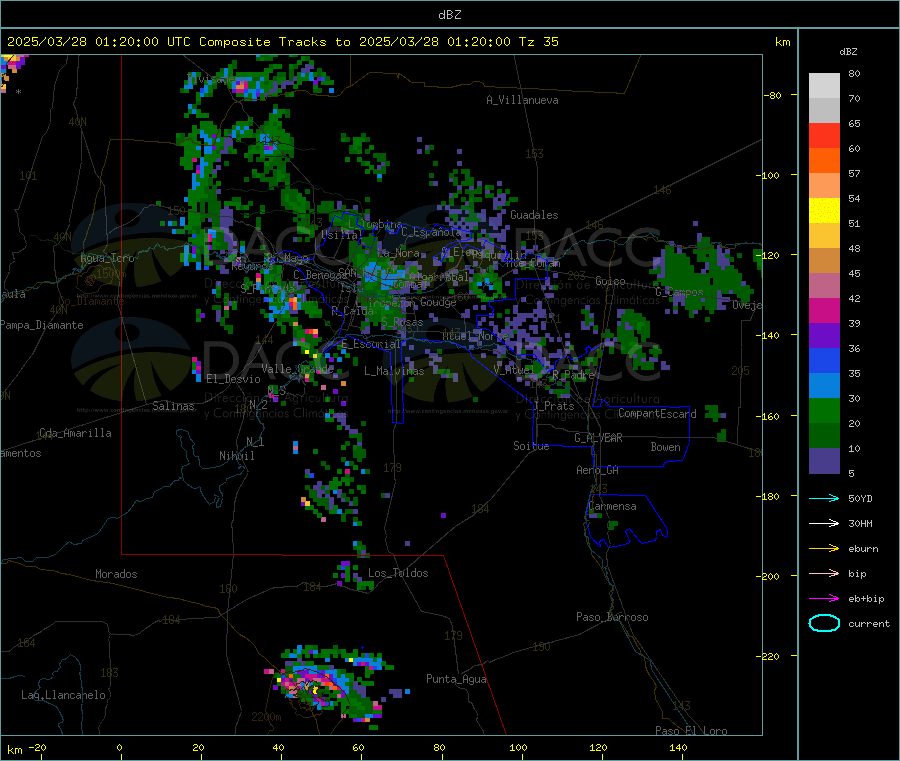This screenshot has height=761, width=900.
Task: Click the 'Oveja' map label
Action: coord(747,305)
